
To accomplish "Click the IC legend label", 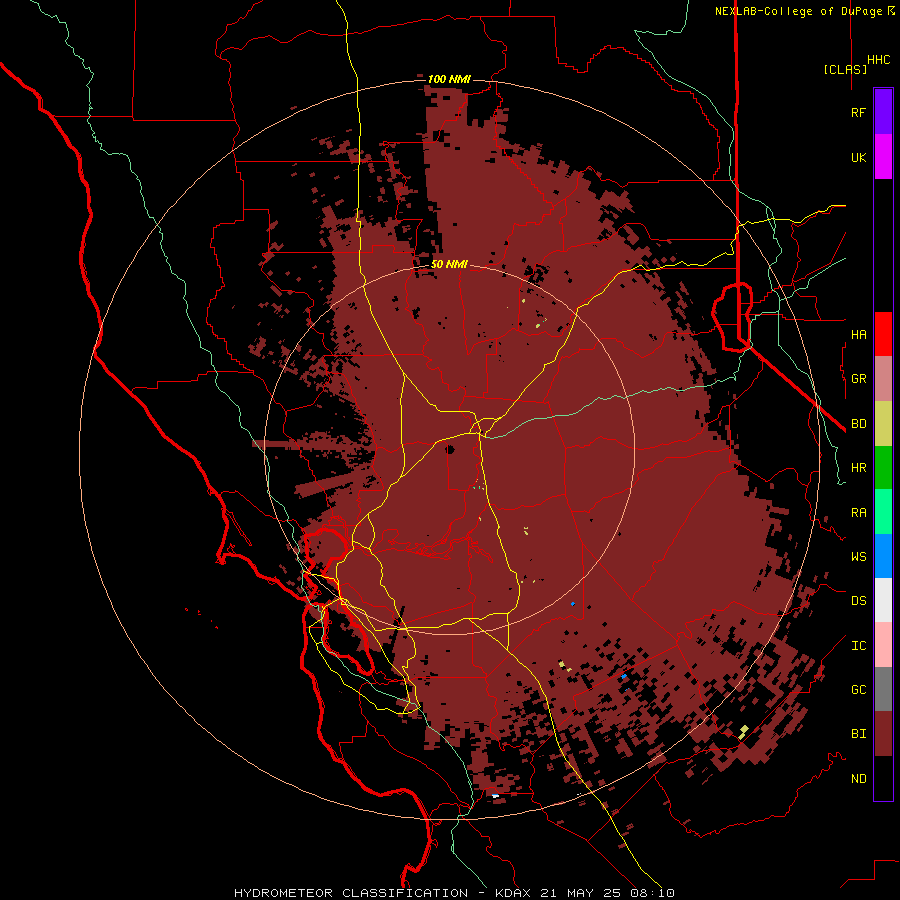I will (x=858, y=645).
